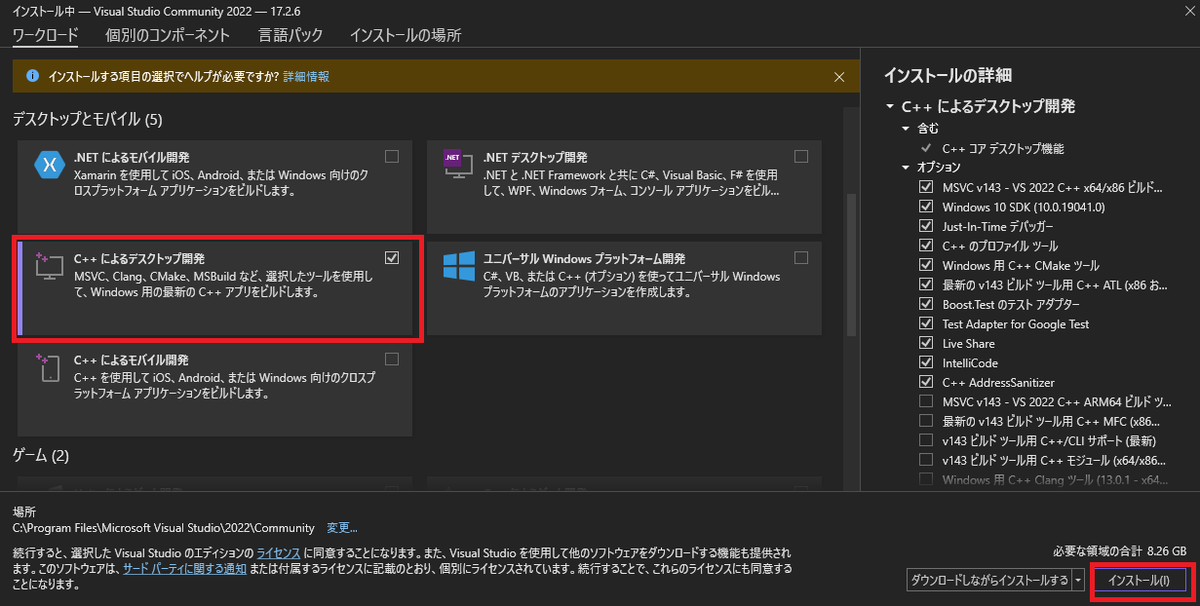1200x606 pixels.
Task: Click the インストール button
Action: pos(1140,579)
